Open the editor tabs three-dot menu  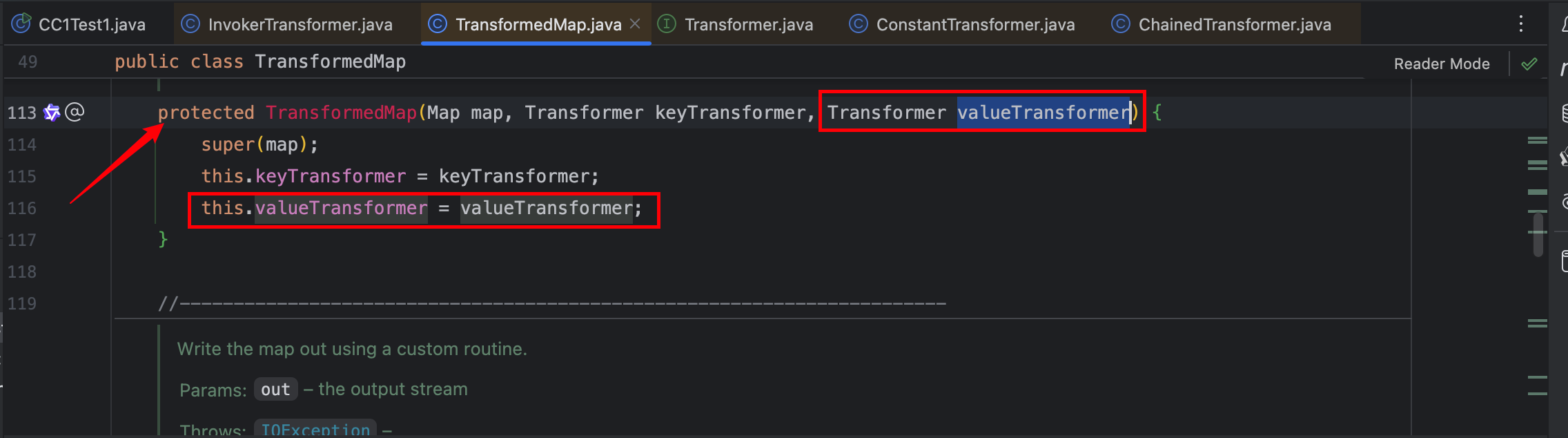[x=1520, y=24]
